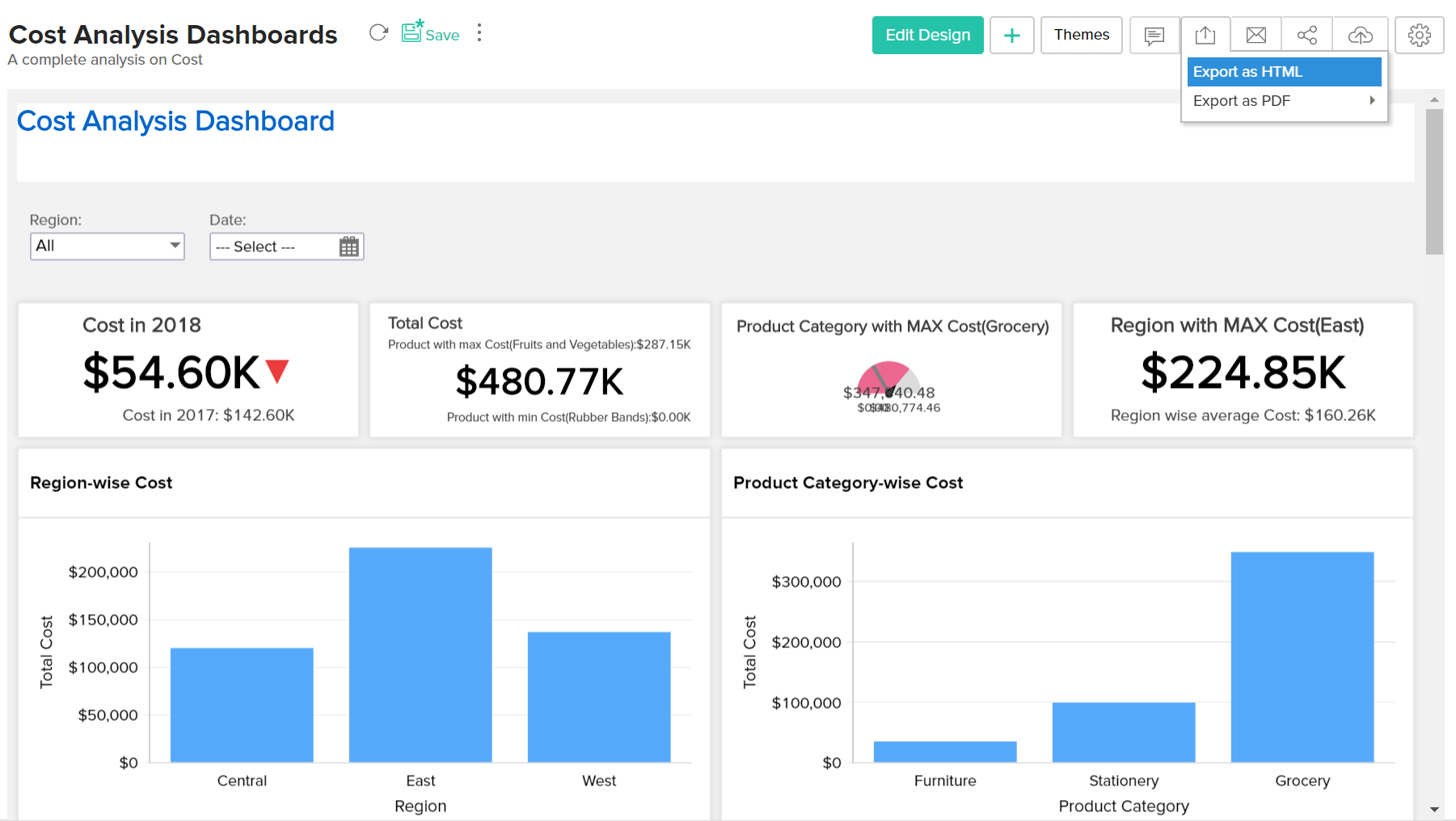The height and width of the screenshot is (821, 1456).
Task: Click the East bar in Region-wise chart
Action: [420, 655]
